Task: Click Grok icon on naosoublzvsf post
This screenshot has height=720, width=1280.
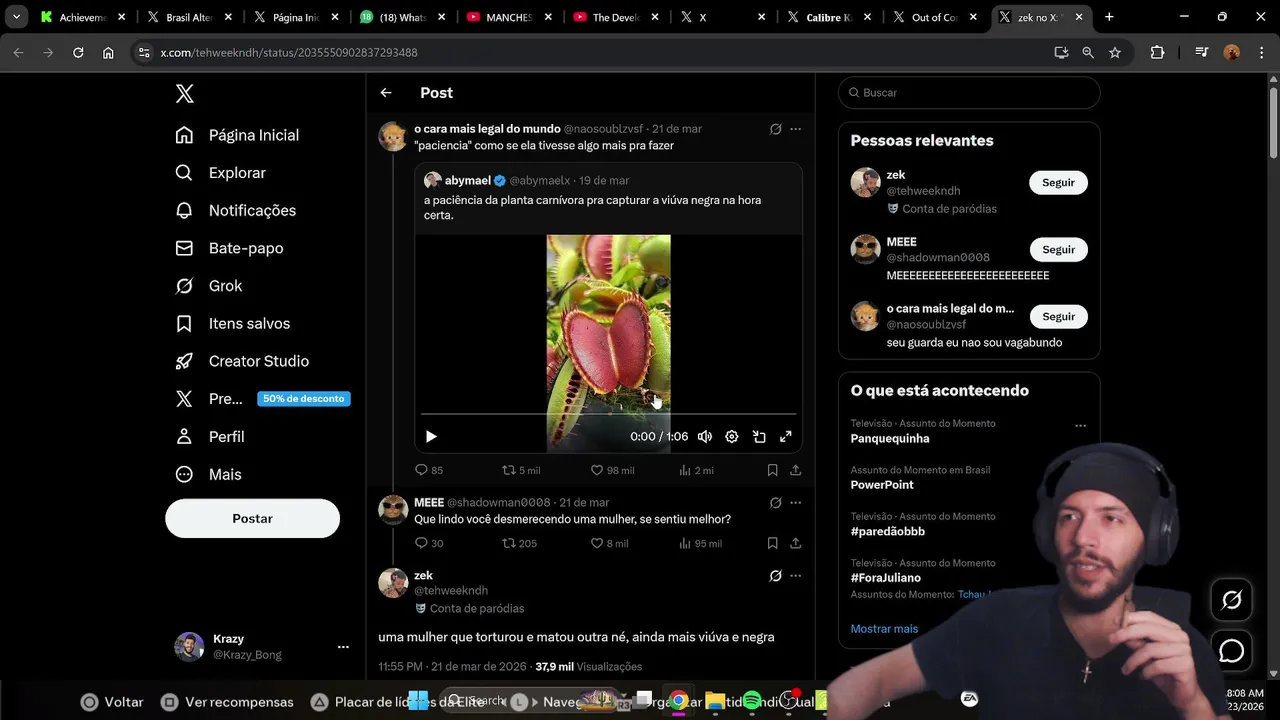Action: point(775,129)
